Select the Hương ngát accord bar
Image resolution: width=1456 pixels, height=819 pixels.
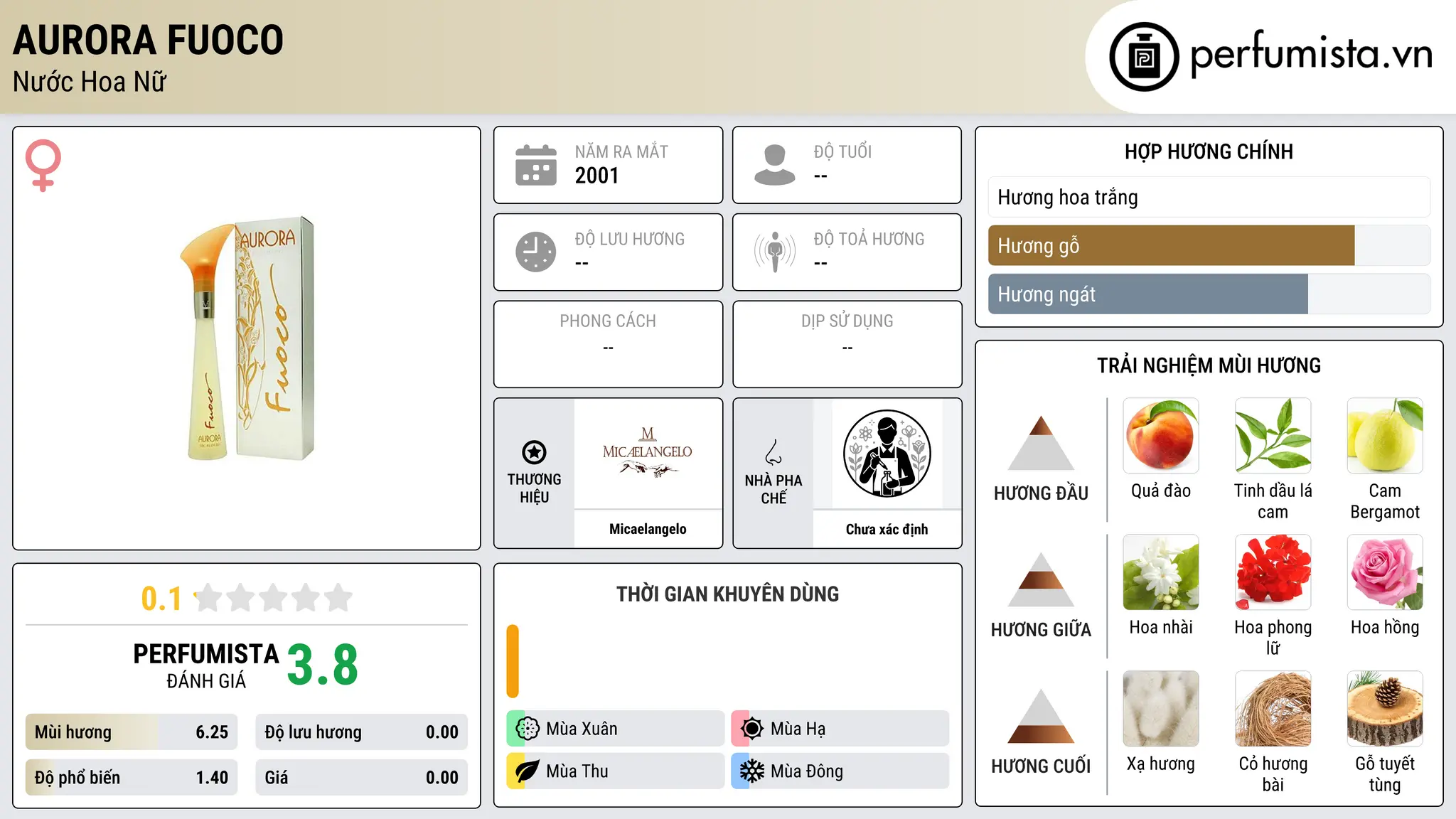coord(1209,294)
